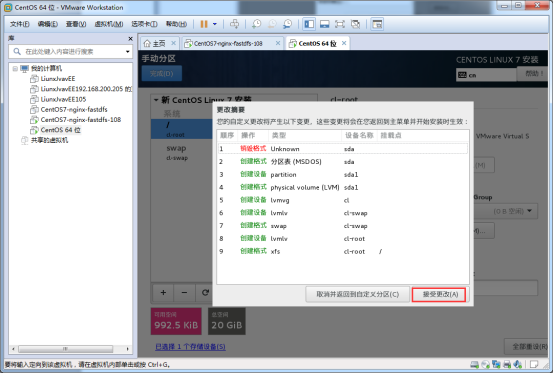Collapse the 我的计算机 tree node
The width and height of the screenshot is (553, 373).
point(15,68)
